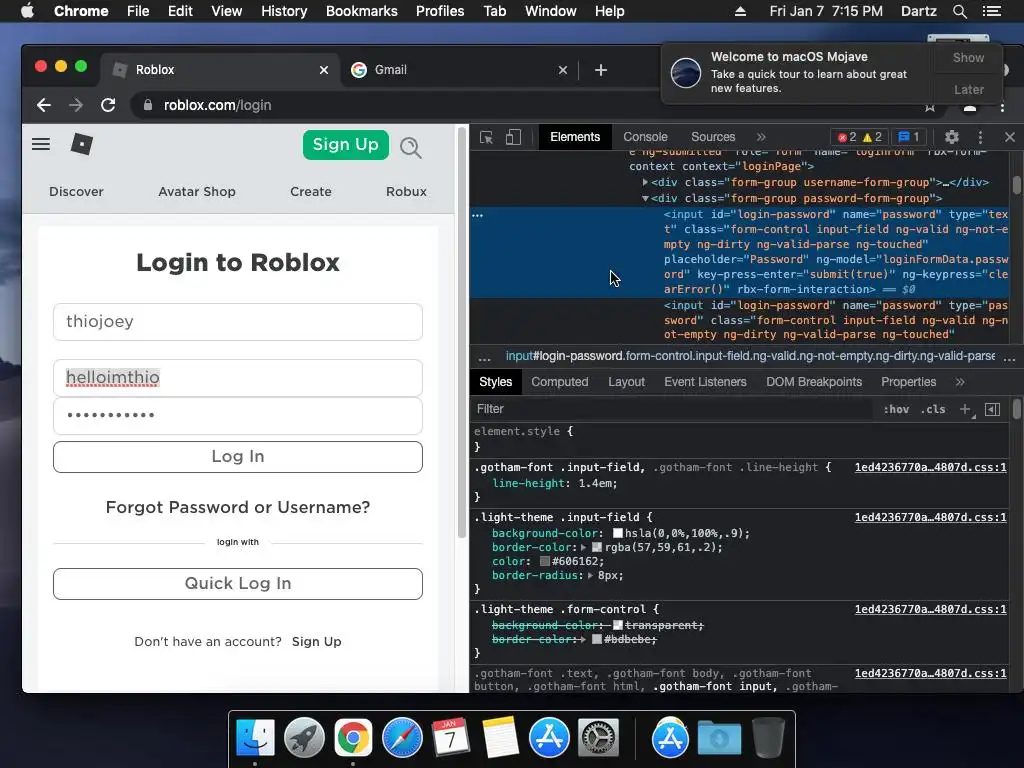Activate the DevTools element inspector tool
Viewport: 1024px width, 768px height.
tap(486, 137)
